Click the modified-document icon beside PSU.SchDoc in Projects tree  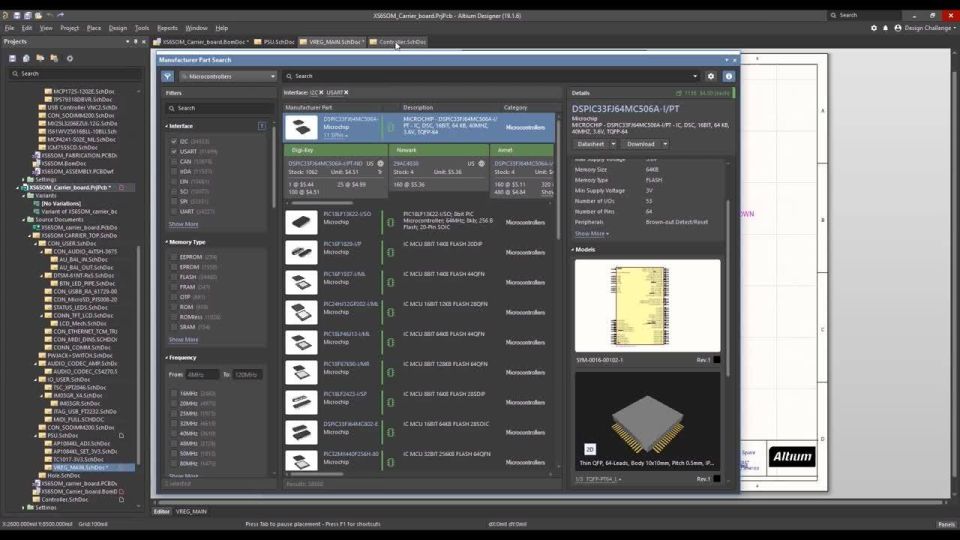pos(121,435)
